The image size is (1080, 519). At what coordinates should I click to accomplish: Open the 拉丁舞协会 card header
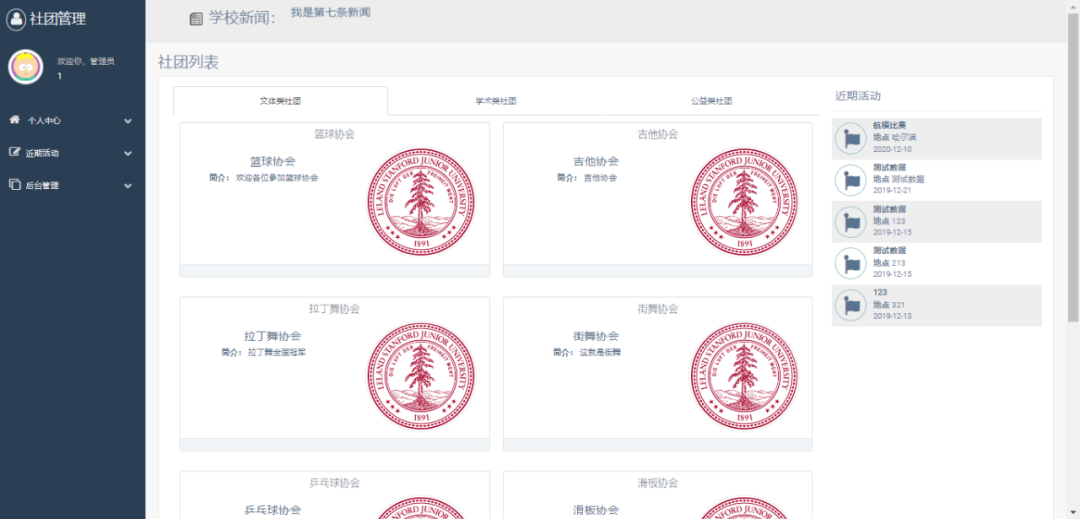[x=335, y=308]
